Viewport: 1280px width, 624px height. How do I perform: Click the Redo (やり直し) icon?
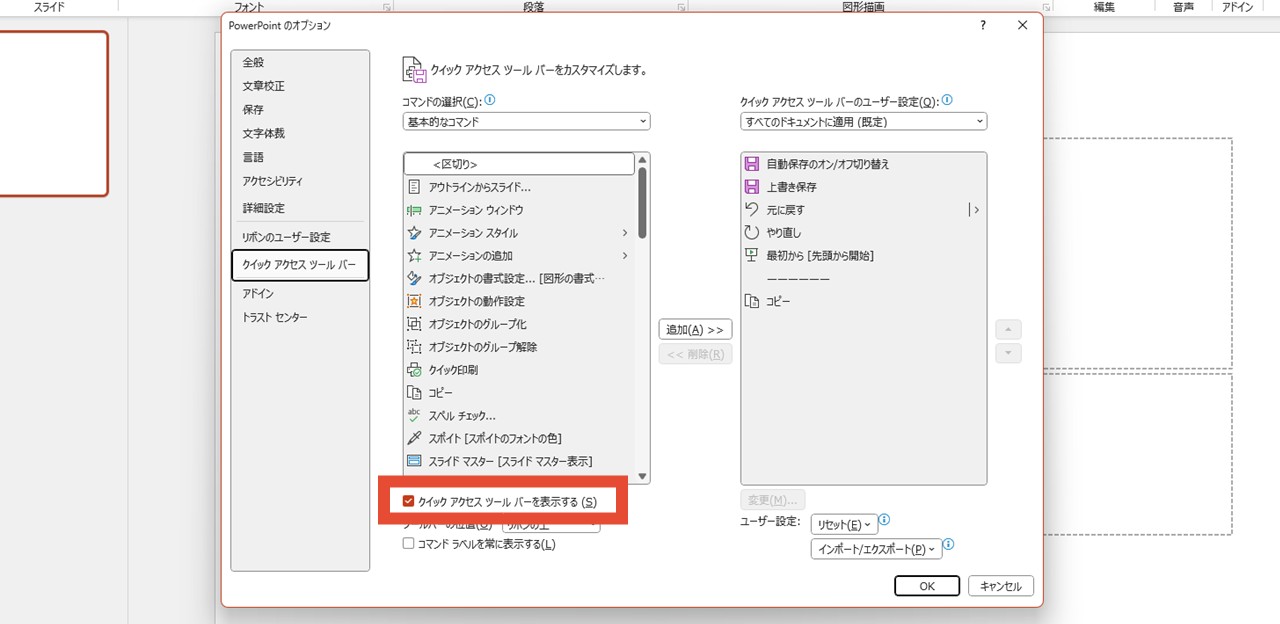pyautogui.click(x=752, y=233)
